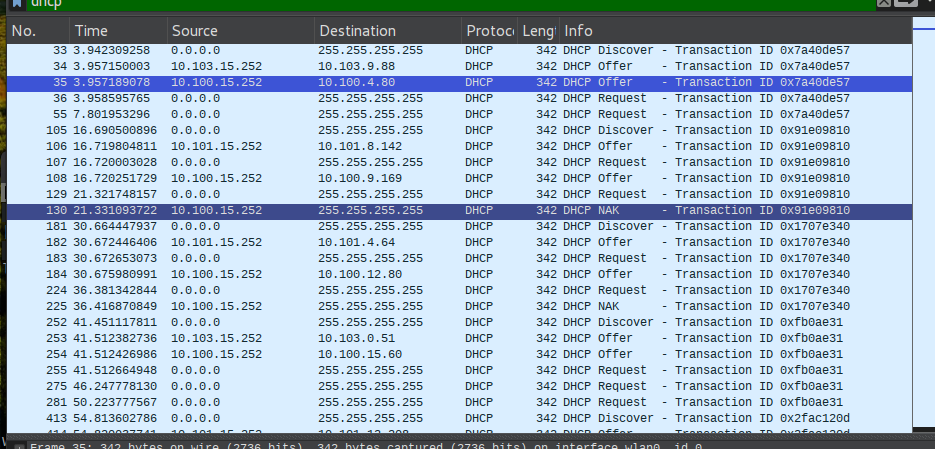Select packet 33 DHCP Discover row
This screenshot has height=449, width=935.
400,50
